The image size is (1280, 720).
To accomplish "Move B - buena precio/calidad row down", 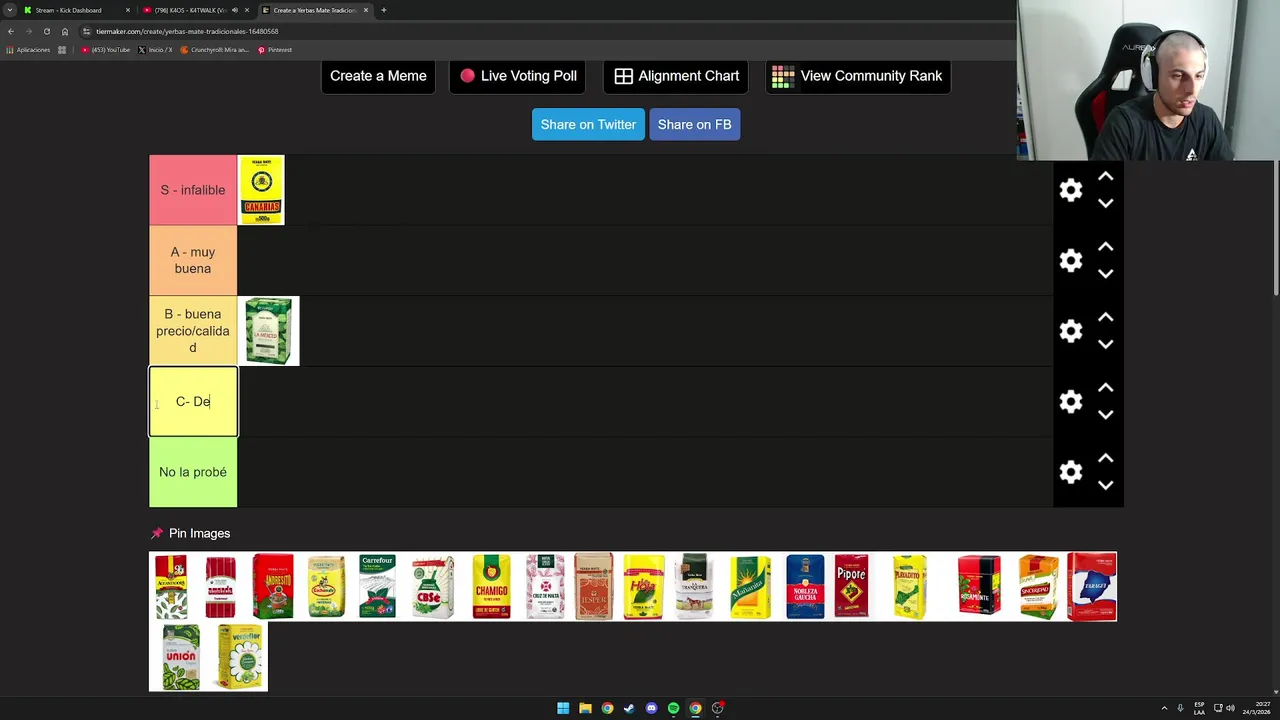I will click(x=1105, y=344).
